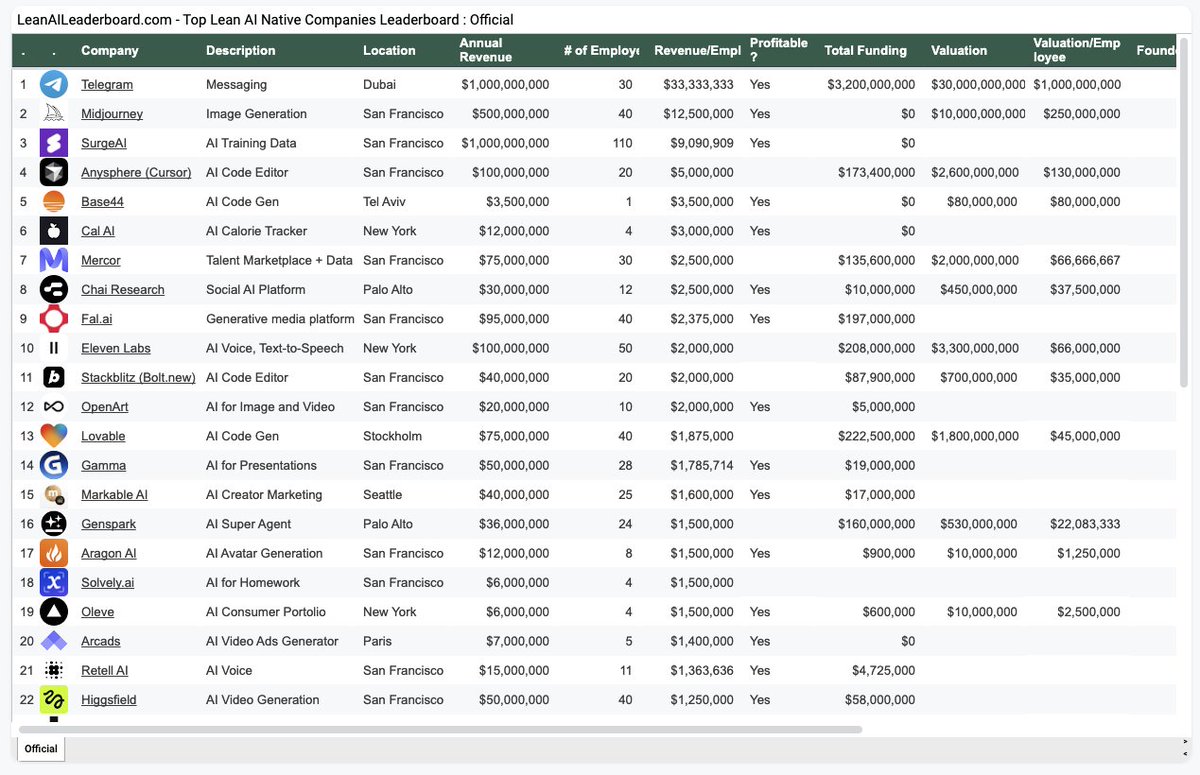Click the SurgeAI purple logo icon
The image size is (1200, 775).
coord(54,143)
